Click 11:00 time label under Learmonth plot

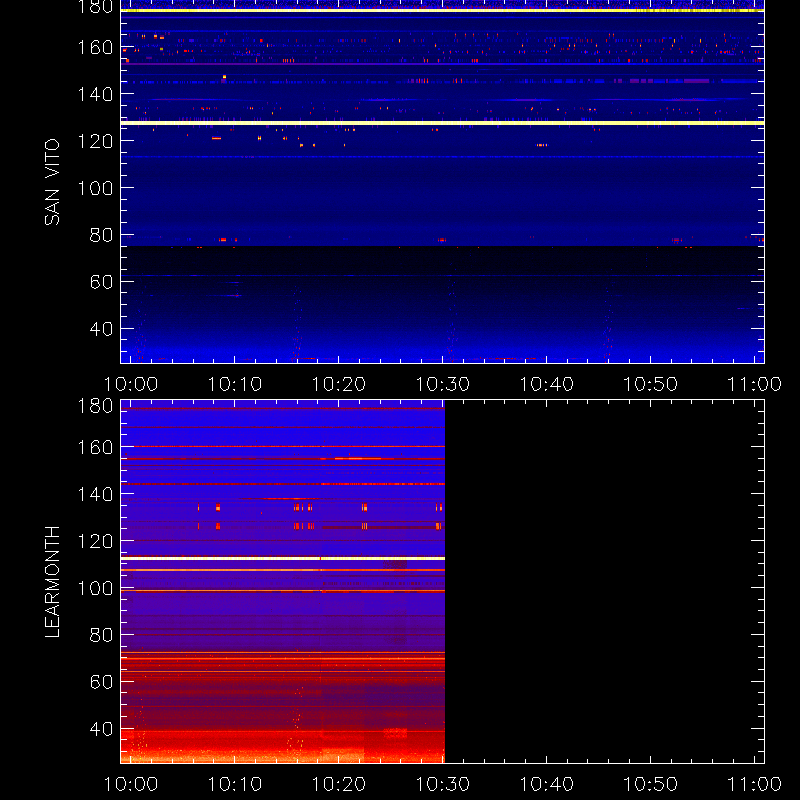click(x=754, y=784)
